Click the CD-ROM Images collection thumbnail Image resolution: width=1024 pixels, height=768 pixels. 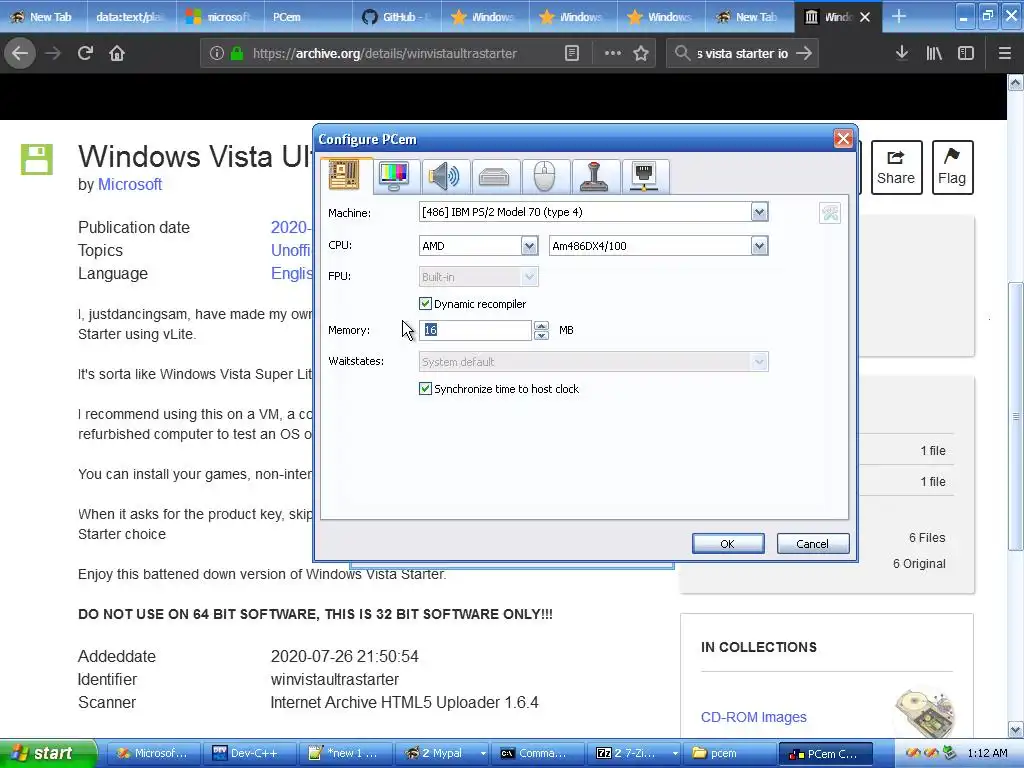pos(925,713)
